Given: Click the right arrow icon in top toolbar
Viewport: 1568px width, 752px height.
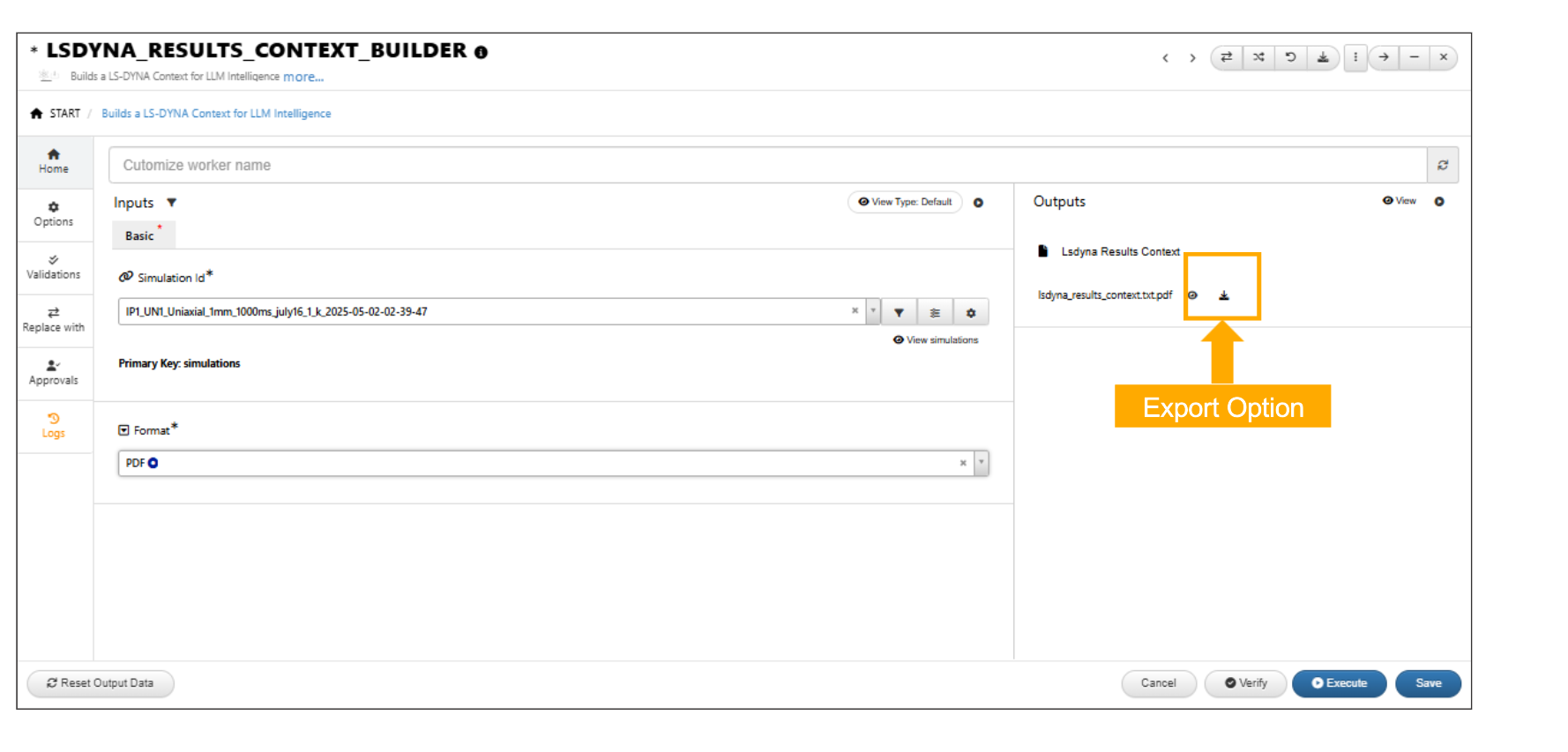Looking at the screenshot, I should (x=1384, y=57).
